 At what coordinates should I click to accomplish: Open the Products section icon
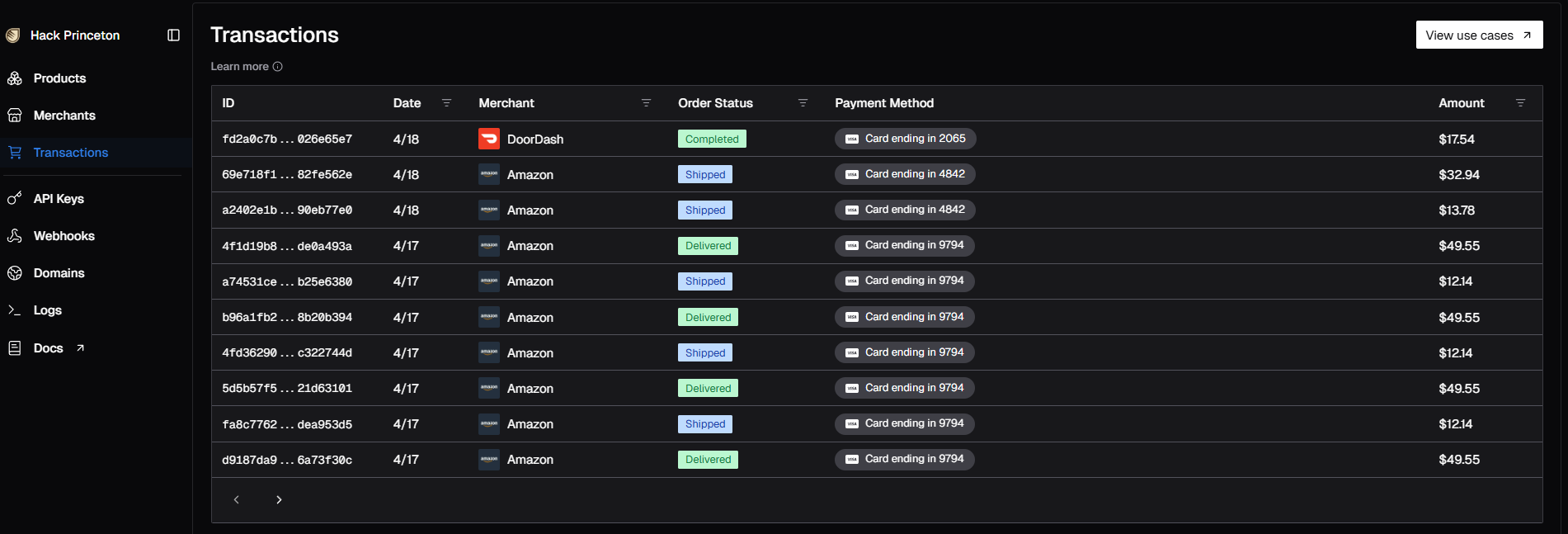pyautogui.click(x=15, y=78)
